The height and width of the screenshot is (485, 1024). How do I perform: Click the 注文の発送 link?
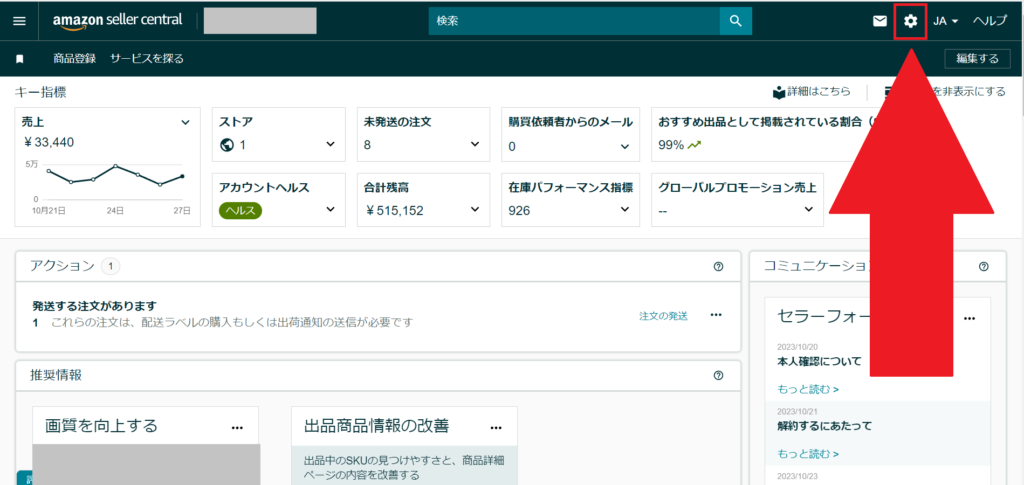(663, 316)
